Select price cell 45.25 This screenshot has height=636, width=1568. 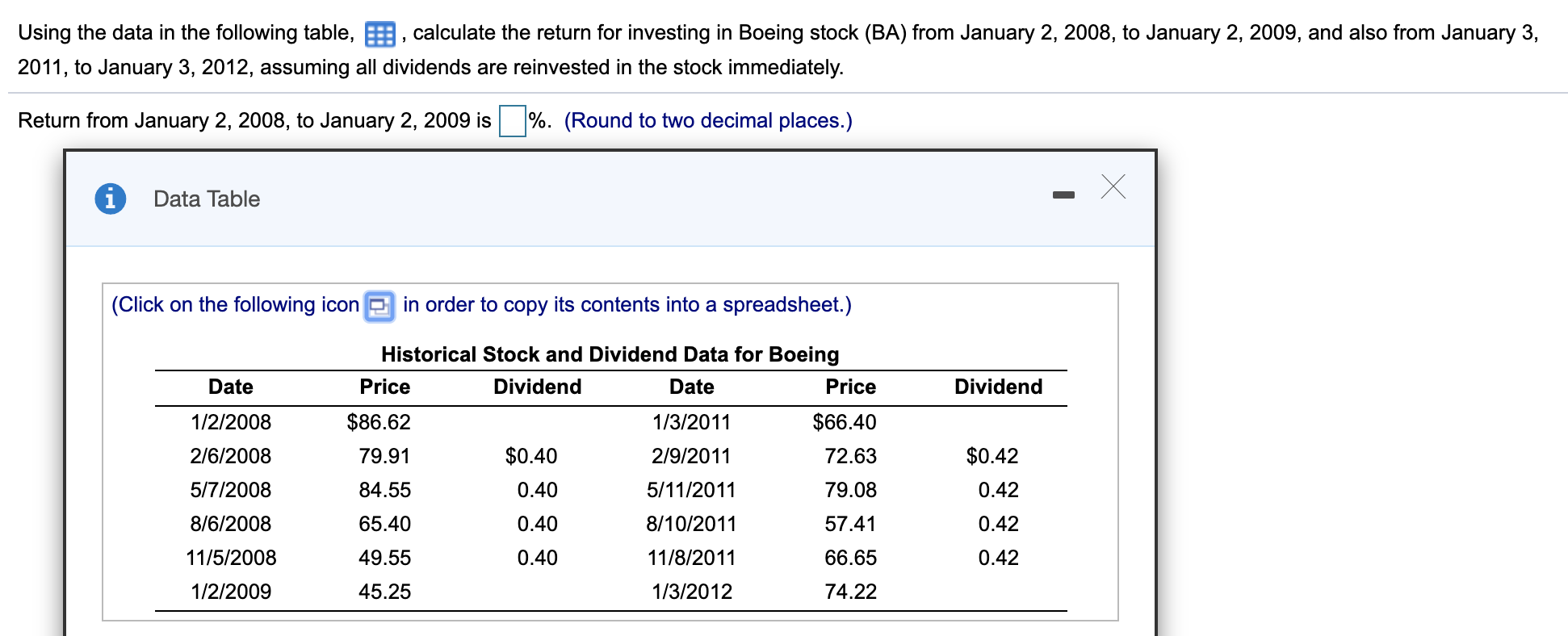(x=384, y=592)
